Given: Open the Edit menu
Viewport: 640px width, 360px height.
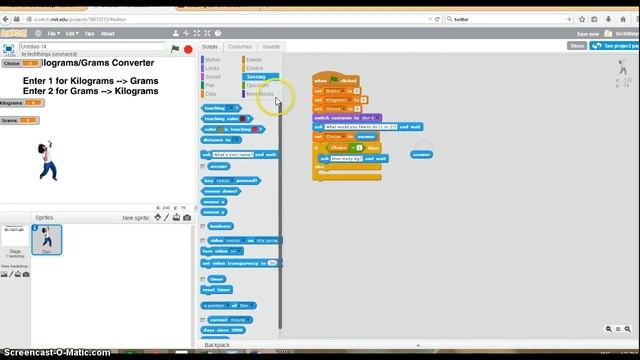Looking at the screenshot, I should tap(72, 33).
